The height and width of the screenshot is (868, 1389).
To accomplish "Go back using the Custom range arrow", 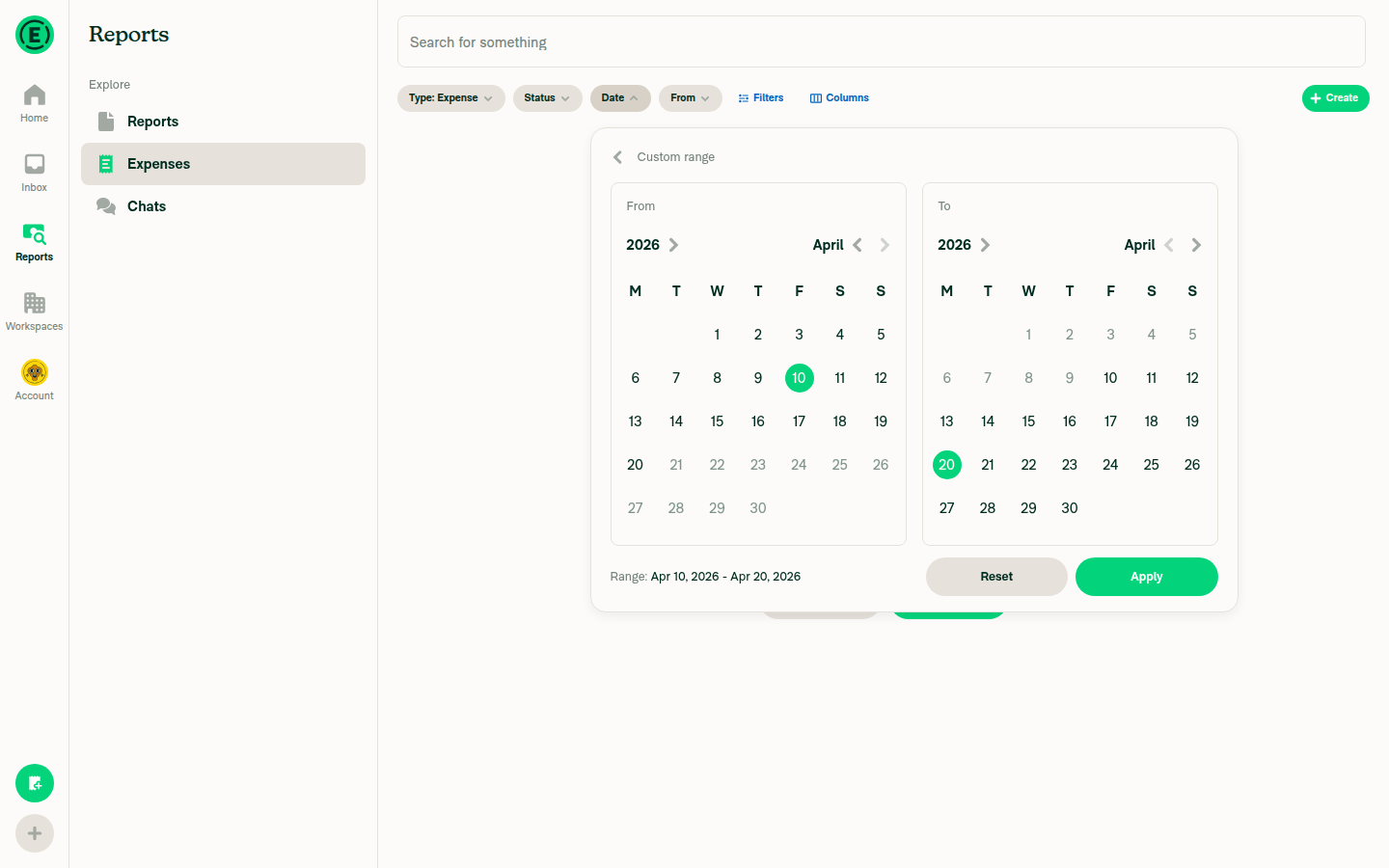I will [x=618, y=157].
